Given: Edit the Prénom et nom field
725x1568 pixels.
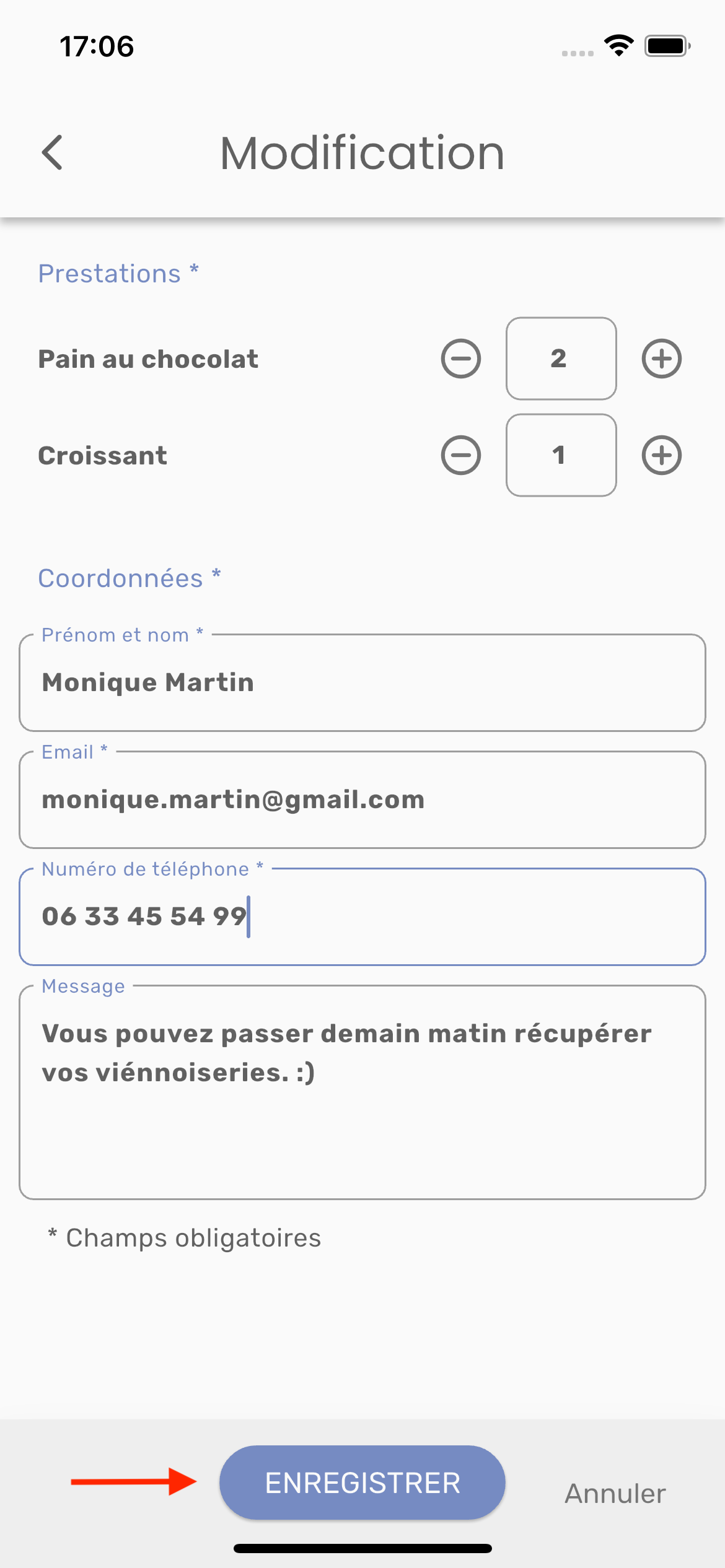Looking at the screenshot, I should (x=362, y=682).
